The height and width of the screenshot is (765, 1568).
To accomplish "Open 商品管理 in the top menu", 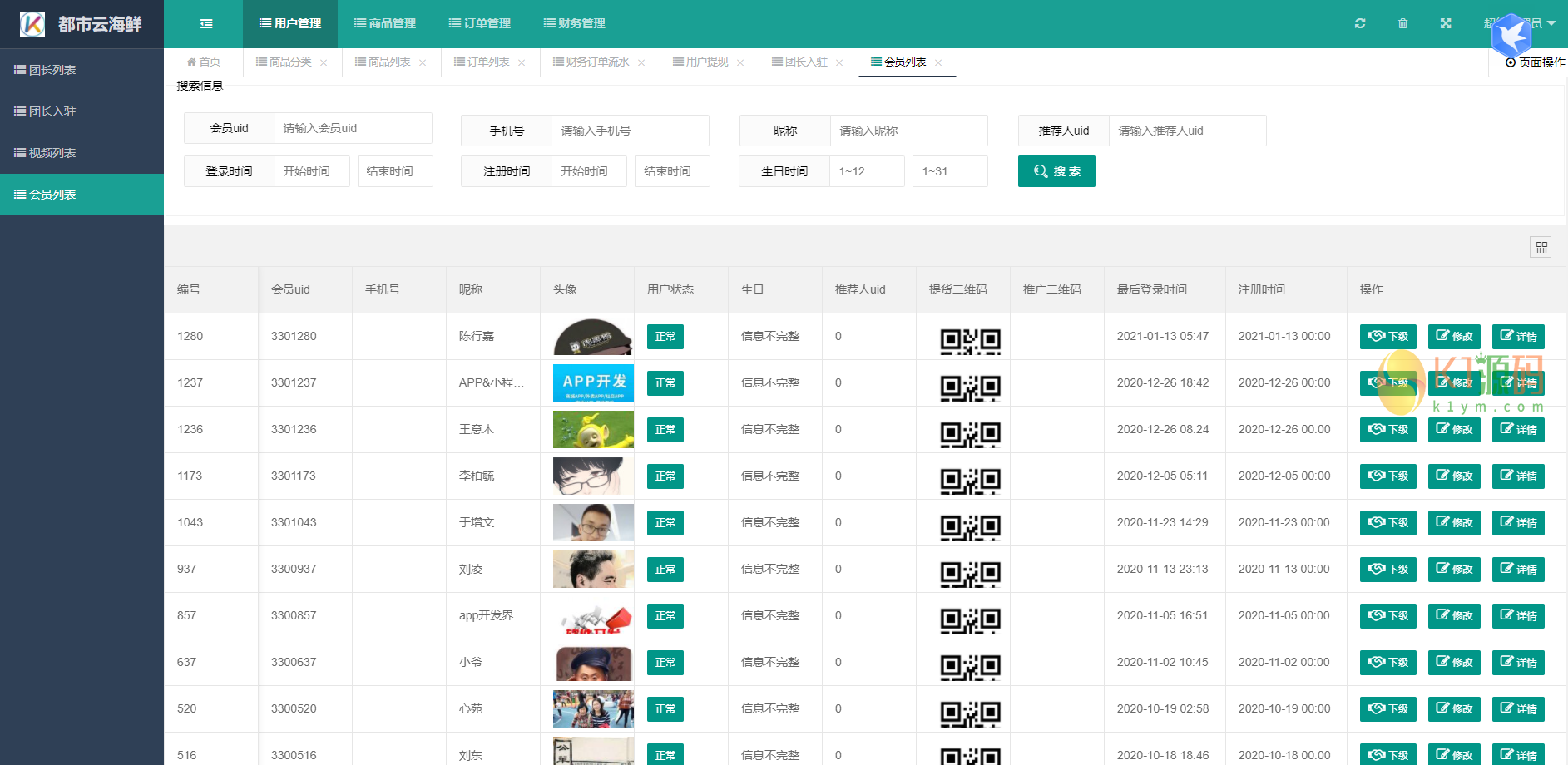I will 384,23.
